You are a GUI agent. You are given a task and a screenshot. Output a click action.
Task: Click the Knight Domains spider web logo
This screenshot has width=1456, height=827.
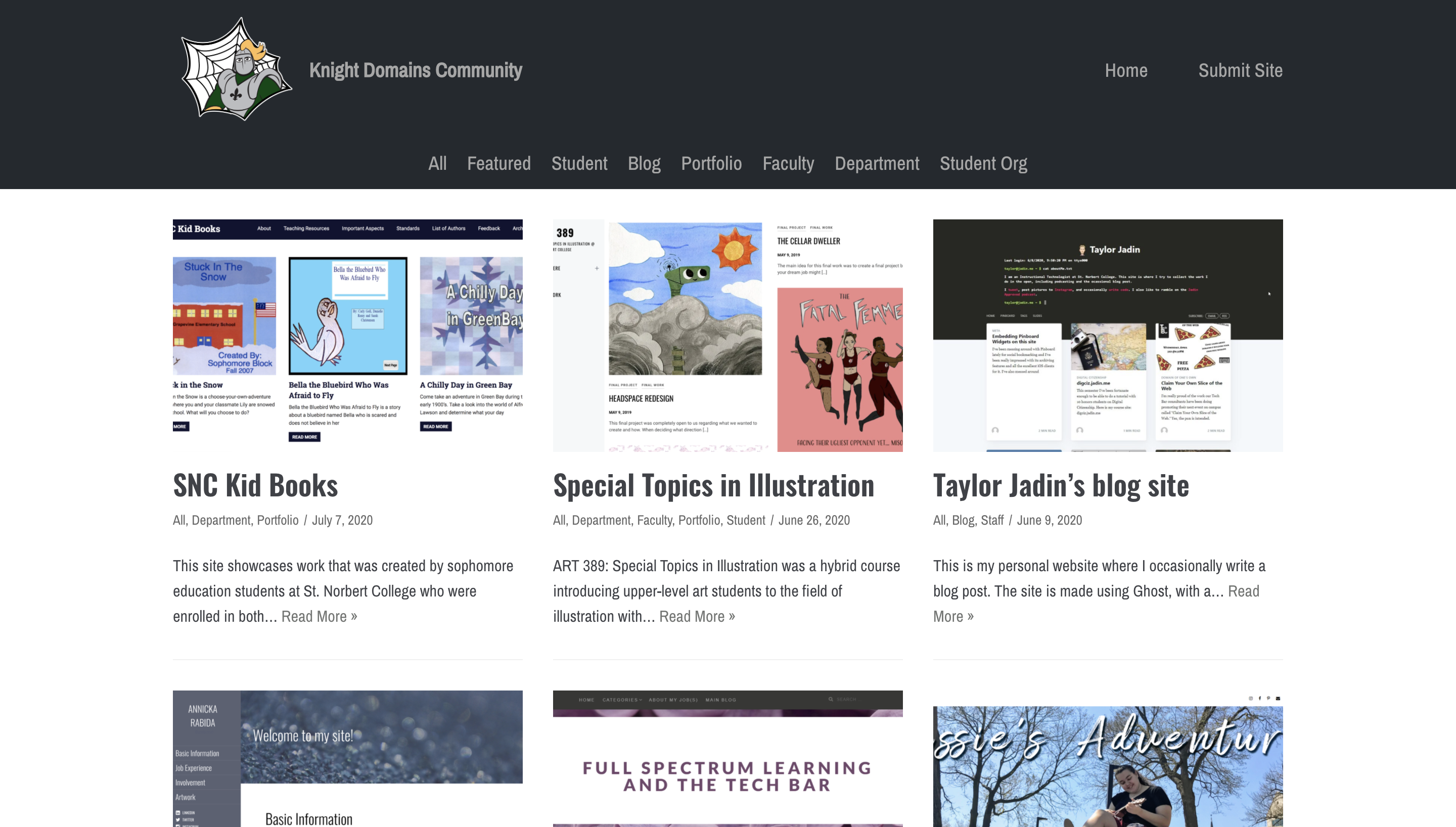coord(236,69)
